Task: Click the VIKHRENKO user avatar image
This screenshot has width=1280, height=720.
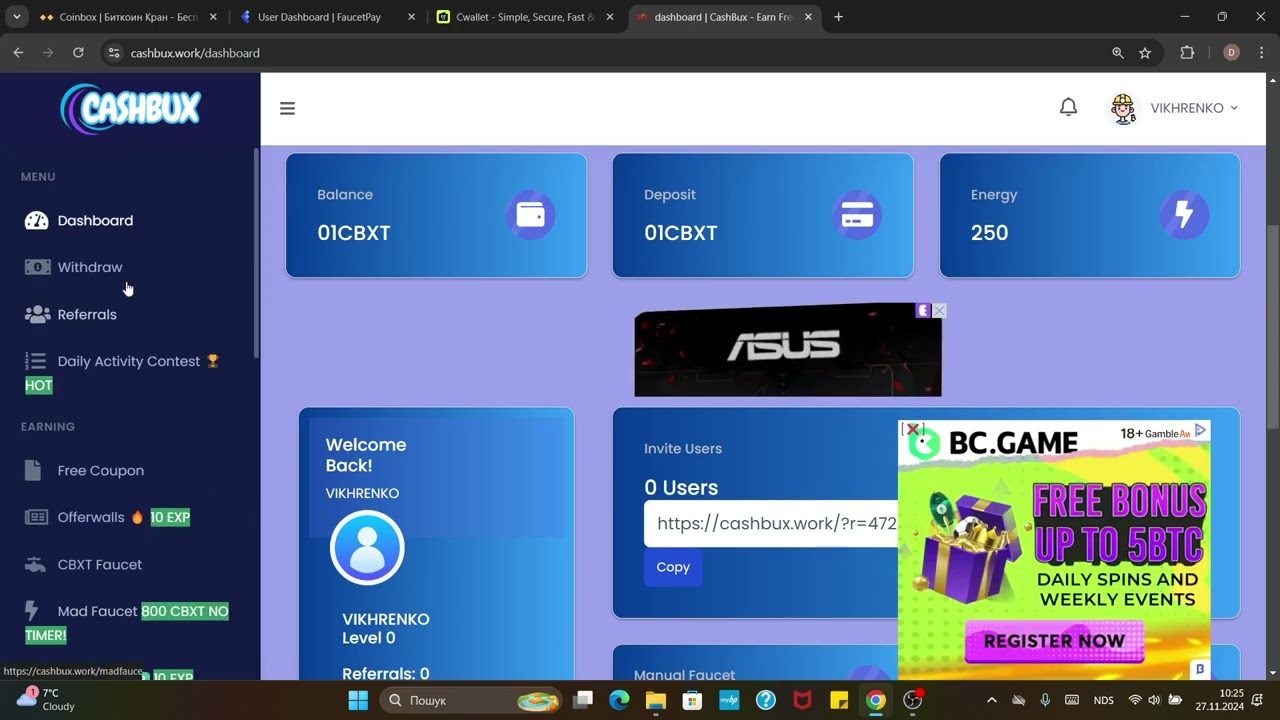Action: coord(1124,108)
